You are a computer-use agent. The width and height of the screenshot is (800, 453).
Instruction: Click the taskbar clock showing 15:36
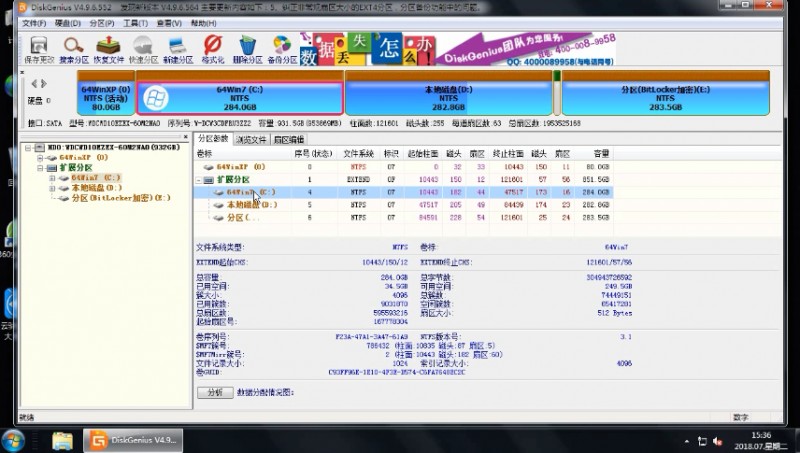(761, 441)
